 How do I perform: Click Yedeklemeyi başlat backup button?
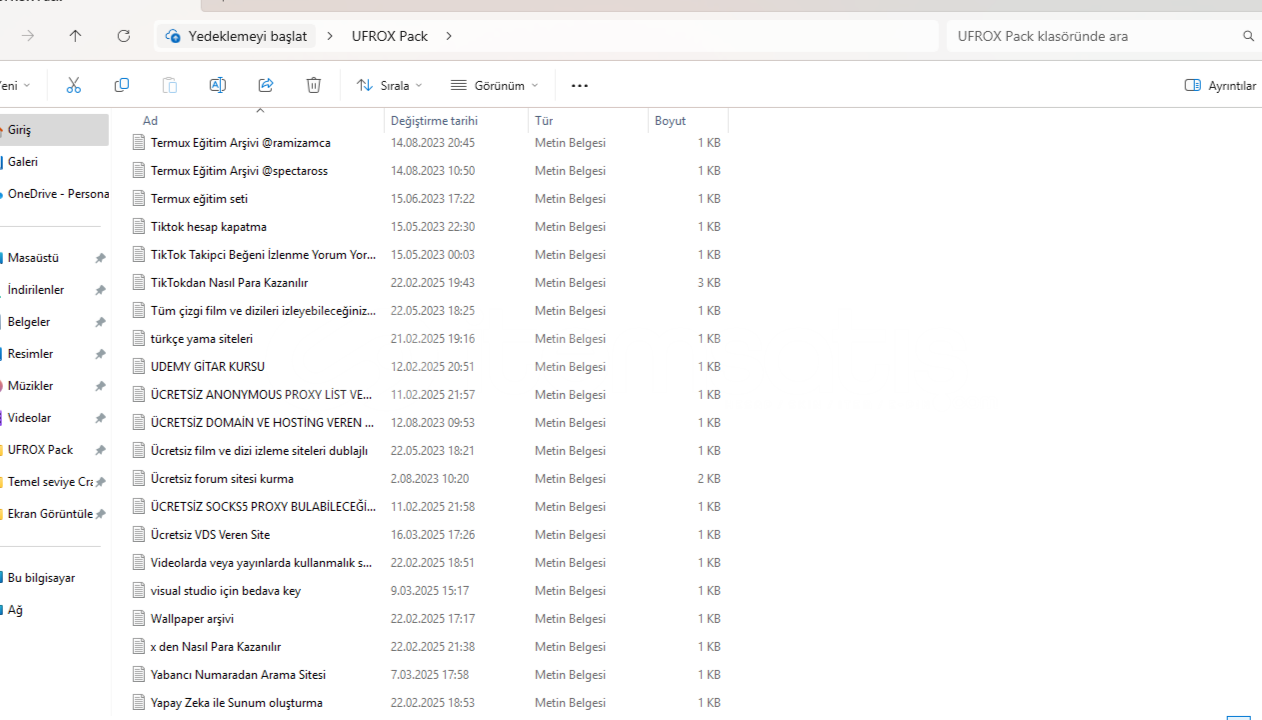pyautogui.click(x=236, y=36)
